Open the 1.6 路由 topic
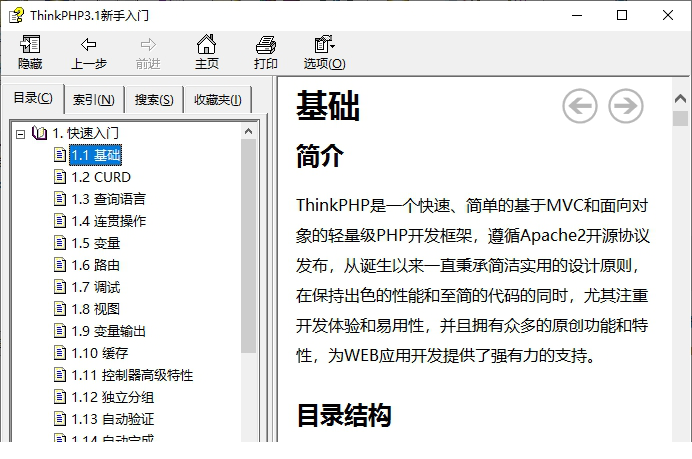The image size is (692, 459). point(96,265)
